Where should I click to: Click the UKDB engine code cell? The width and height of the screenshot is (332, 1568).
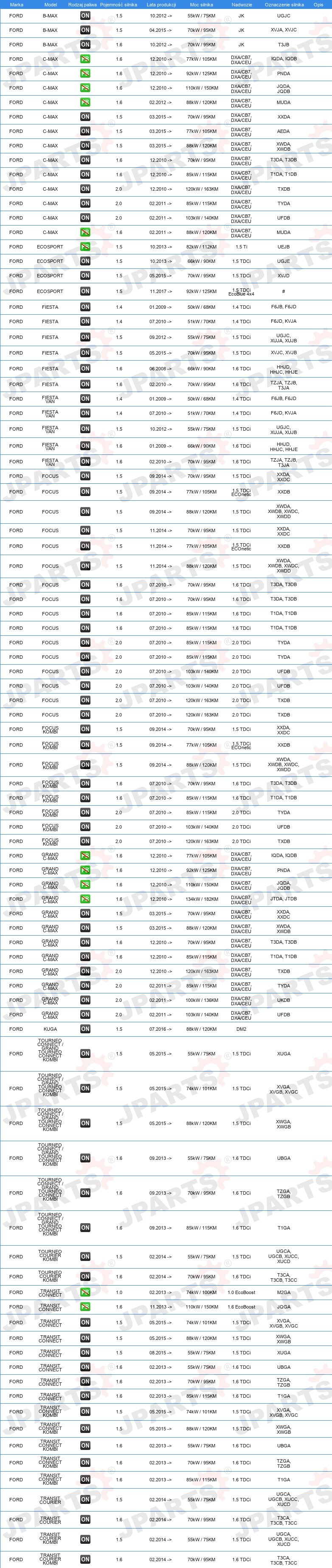[x=283, y=1000]
